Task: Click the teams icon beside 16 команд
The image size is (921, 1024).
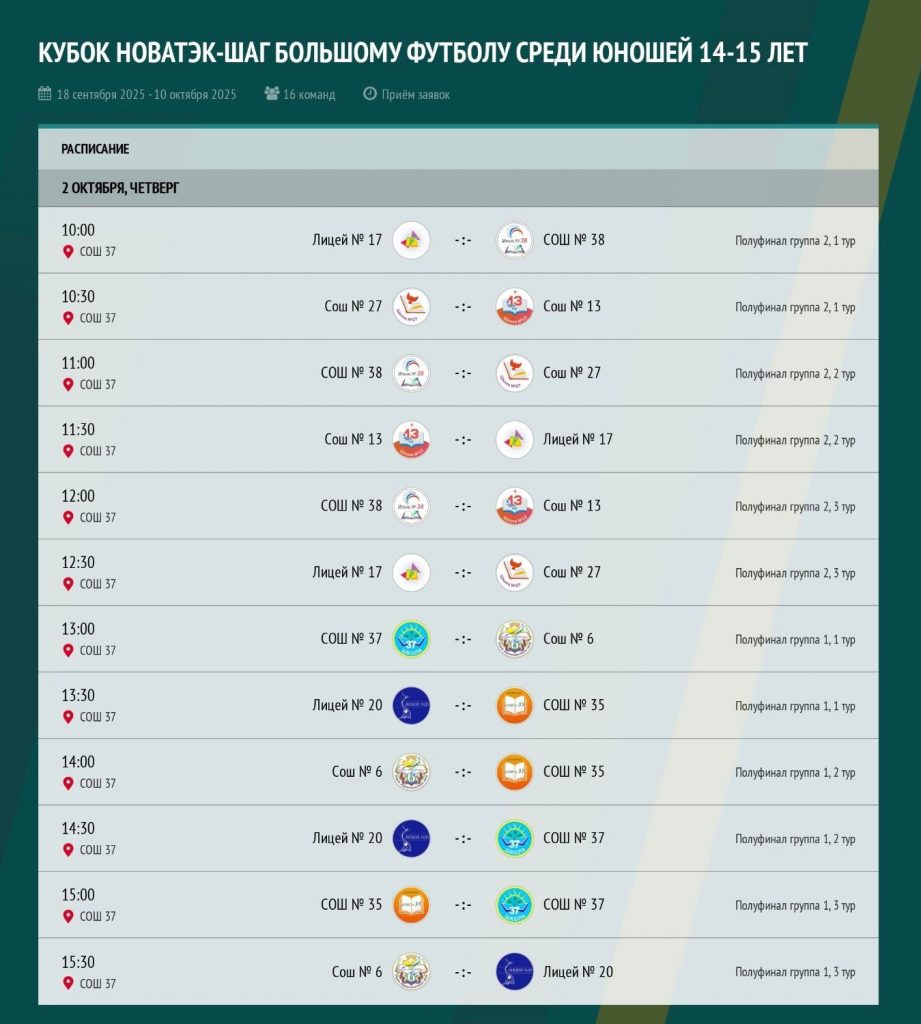Action: pos(272,94)
